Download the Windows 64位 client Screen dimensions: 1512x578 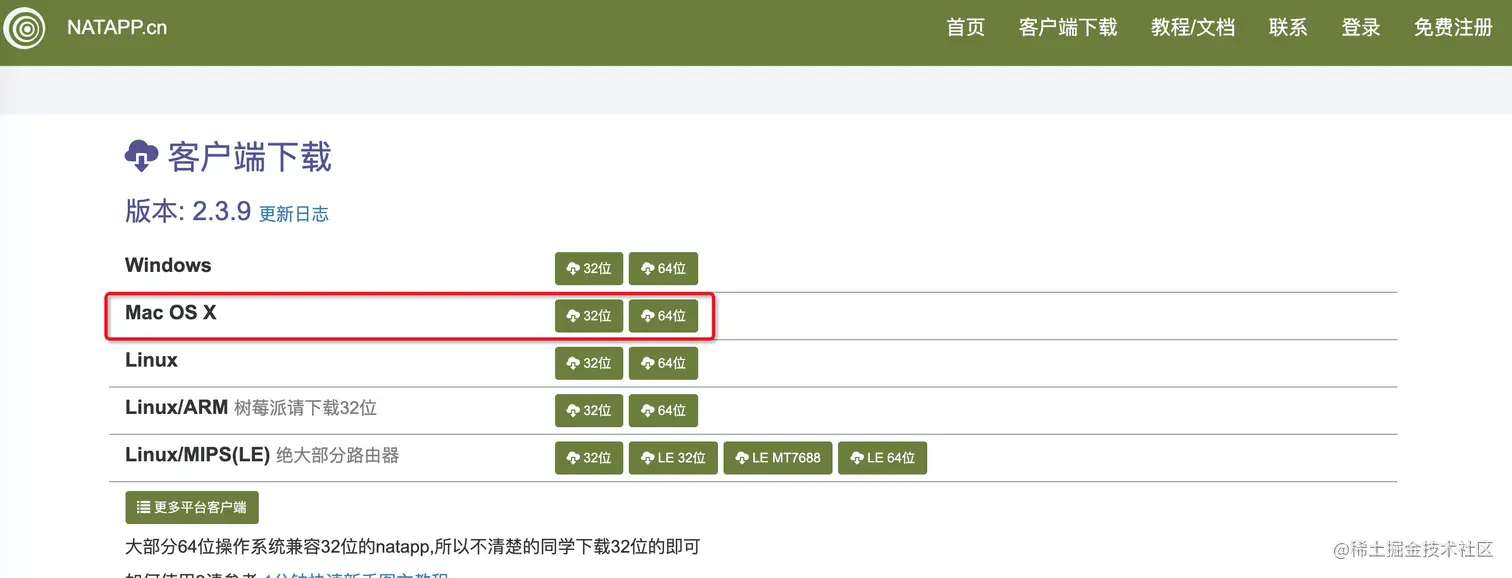point(663,268)
